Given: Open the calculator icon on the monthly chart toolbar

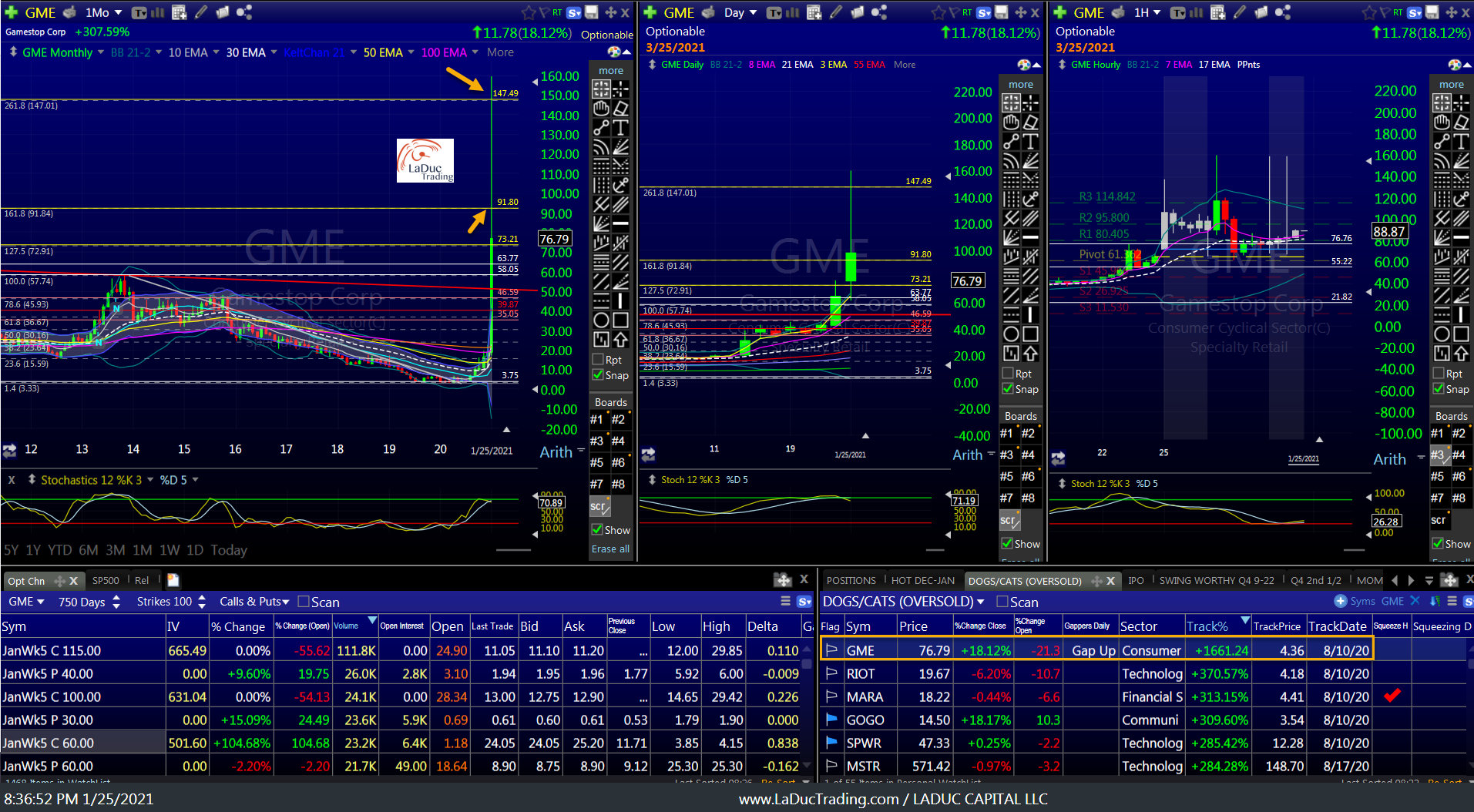Looking at the screenshot, I should (180, 12).
